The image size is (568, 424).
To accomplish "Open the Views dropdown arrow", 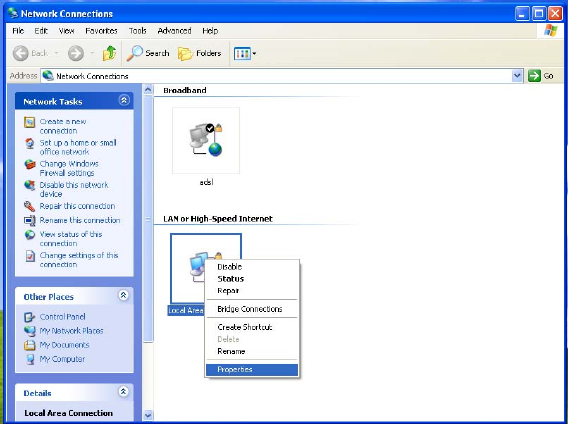I will tap(254, 54).
